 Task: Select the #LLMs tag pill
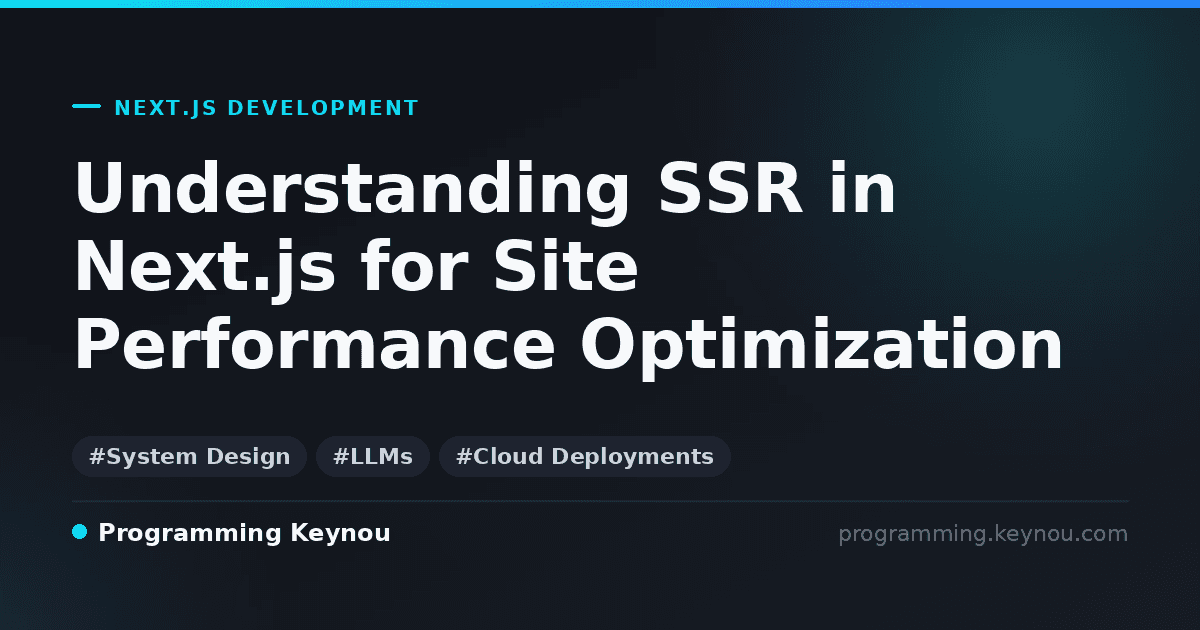click(373, 457)
